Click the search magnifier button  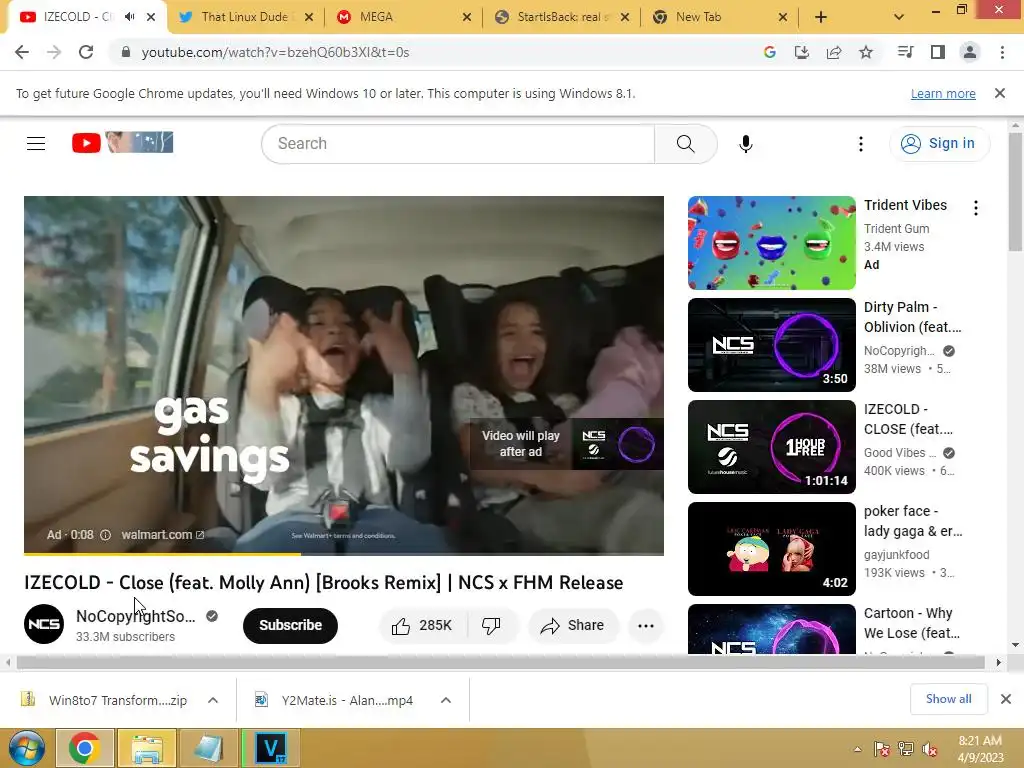pos(685,144)
